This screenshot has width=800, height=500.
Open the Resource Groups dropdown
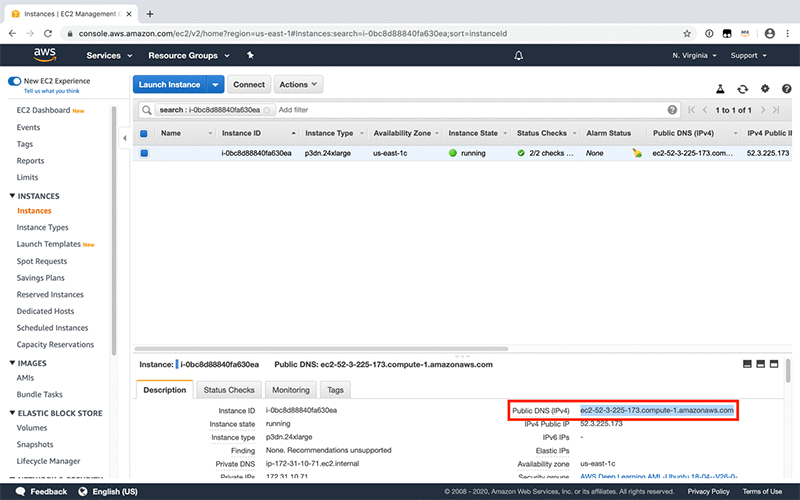[x=188, y=56]
